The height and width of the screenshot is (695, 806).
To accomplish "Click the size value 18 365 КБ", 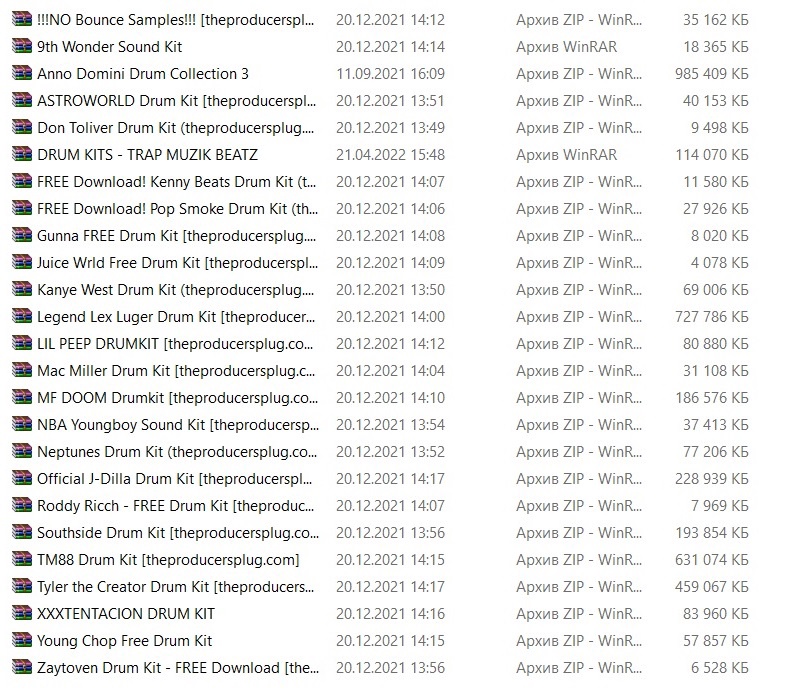I will tap(716, 47).
